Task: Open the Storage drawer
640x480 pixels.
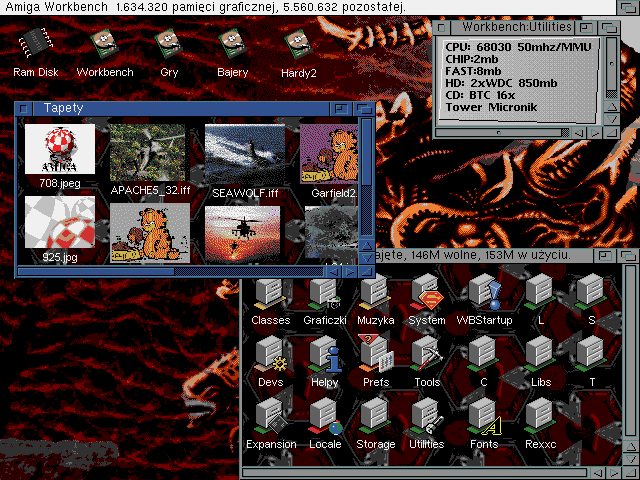Action: pos(376,417)
